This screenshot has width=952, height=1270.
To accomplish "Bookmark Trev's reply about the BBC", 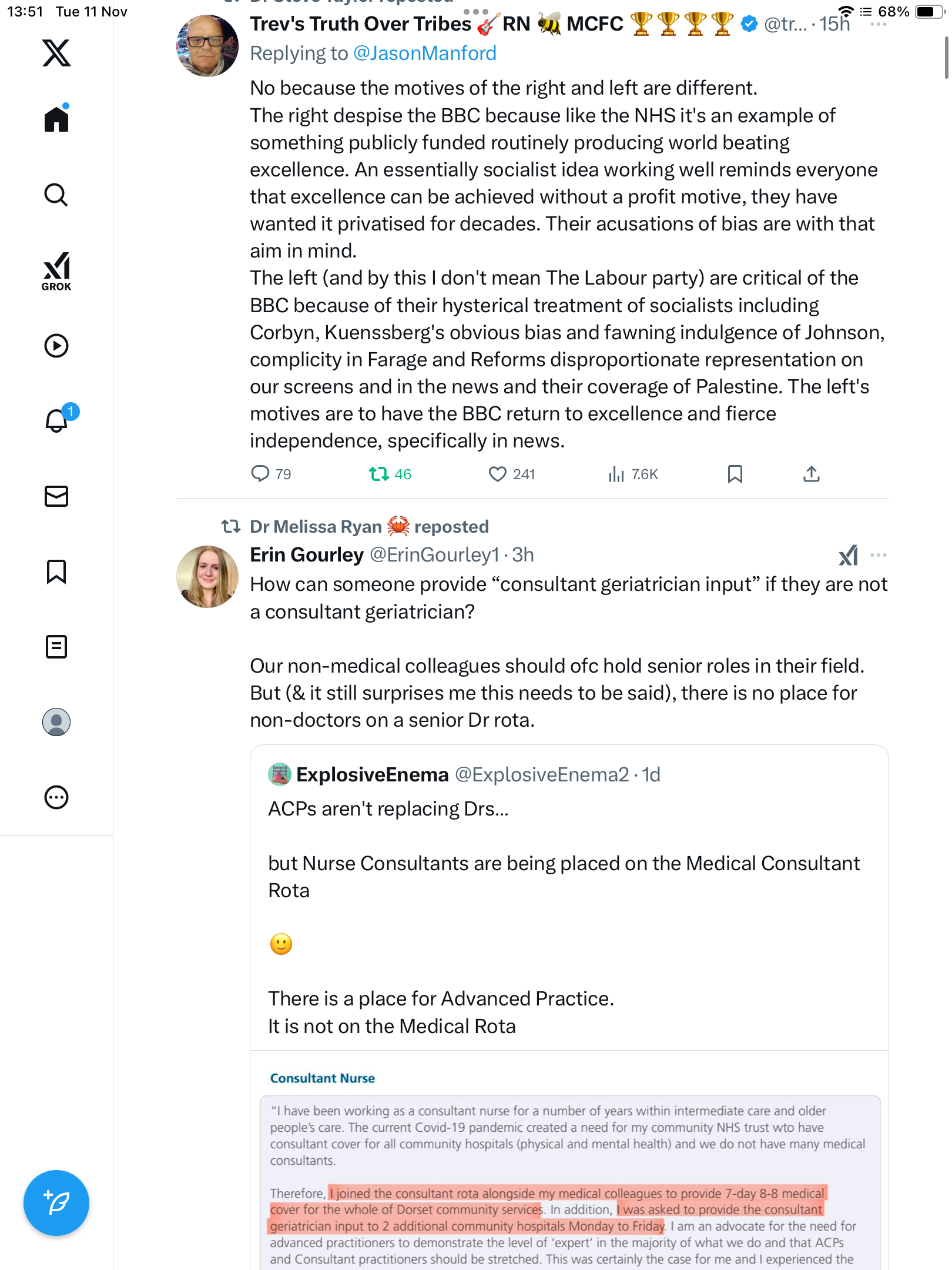I will (735, 474).
